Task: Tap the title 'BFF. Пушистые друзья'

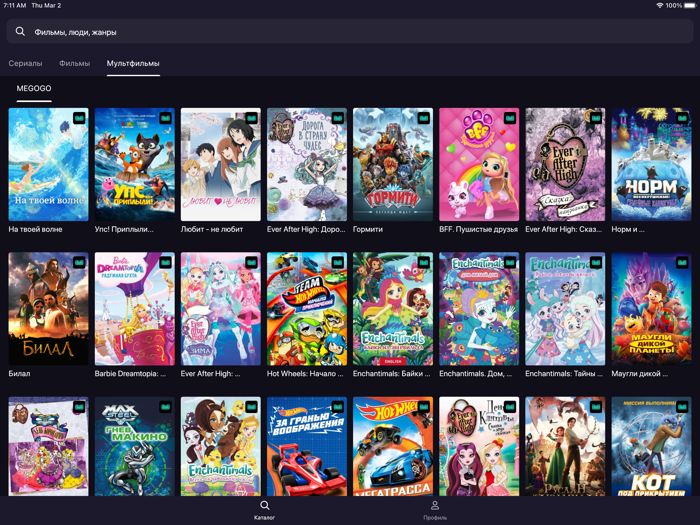Action: coord(479,229)
